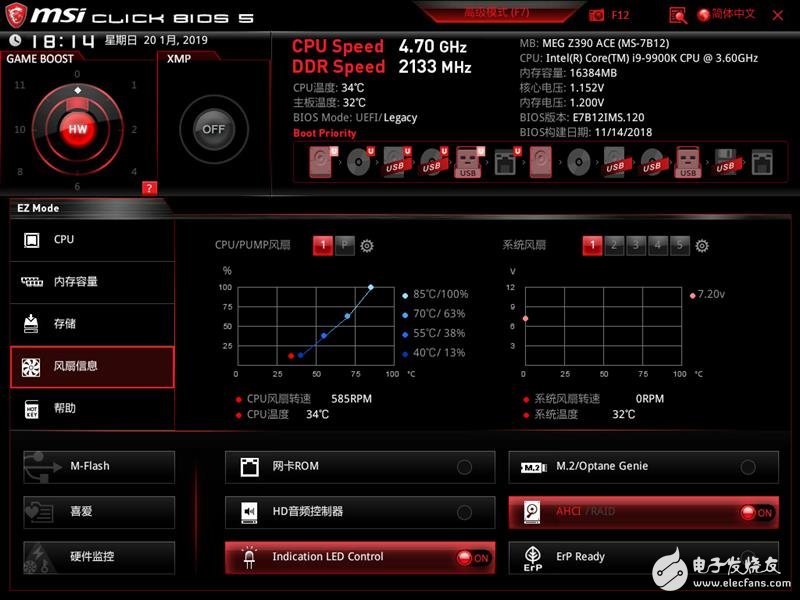Select CPU fan tab 1
This screenshot has width=800, height=600.
322,245
